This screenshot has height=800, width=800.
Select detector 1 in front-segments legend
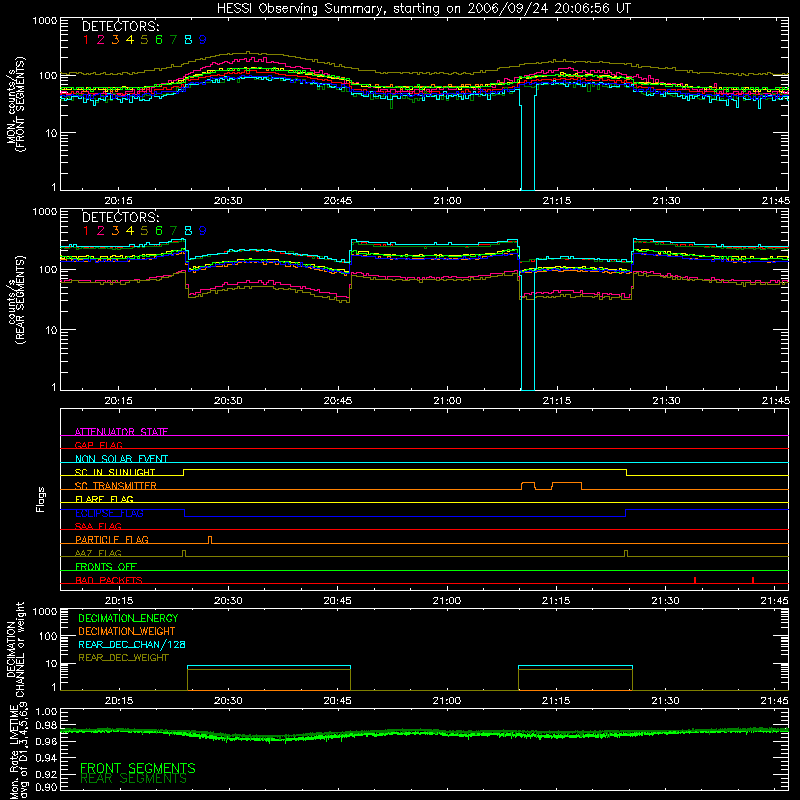coord(86,39)
